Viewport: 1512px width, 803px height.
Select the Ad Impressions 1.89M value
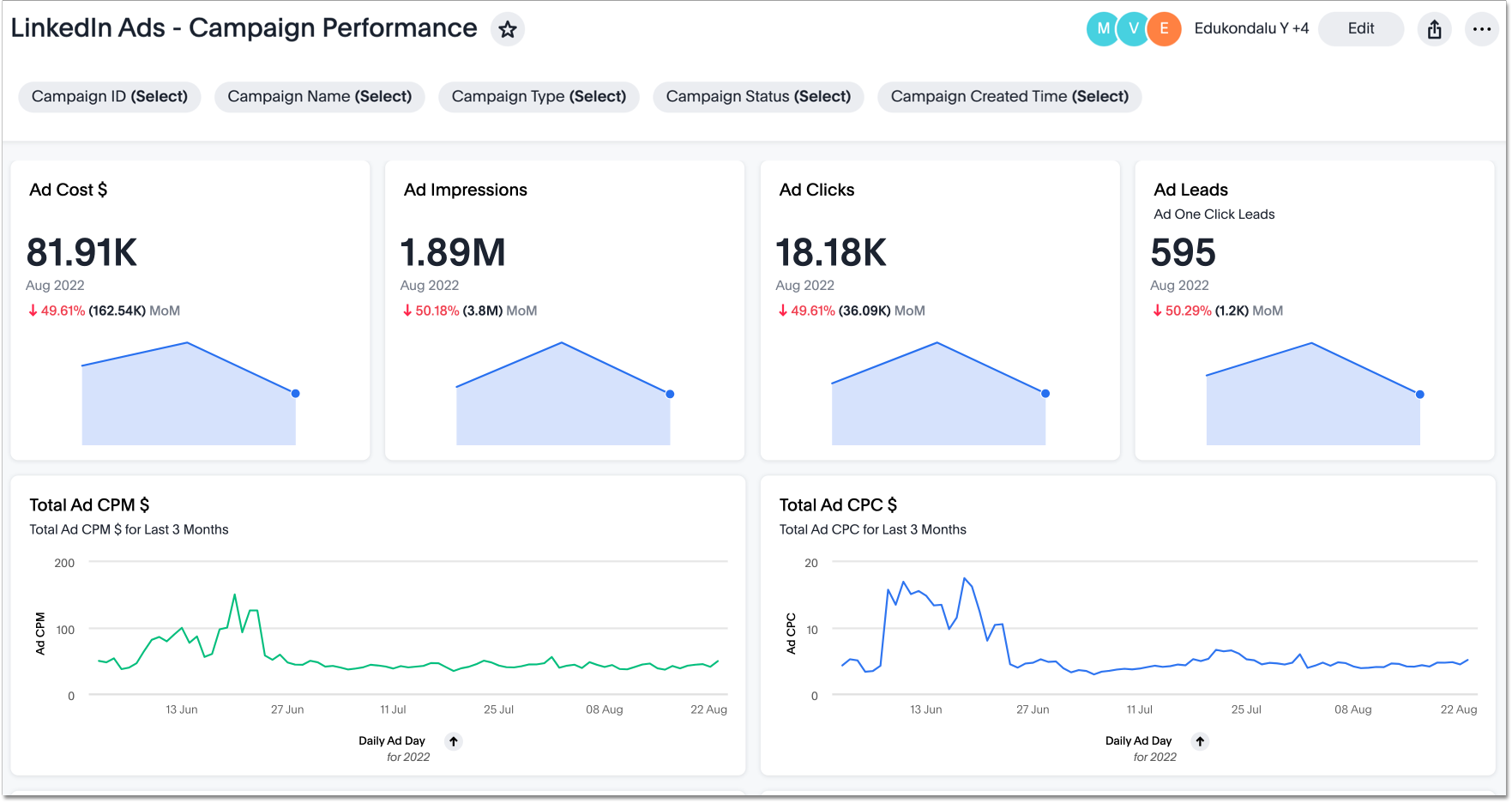point(453,253)
